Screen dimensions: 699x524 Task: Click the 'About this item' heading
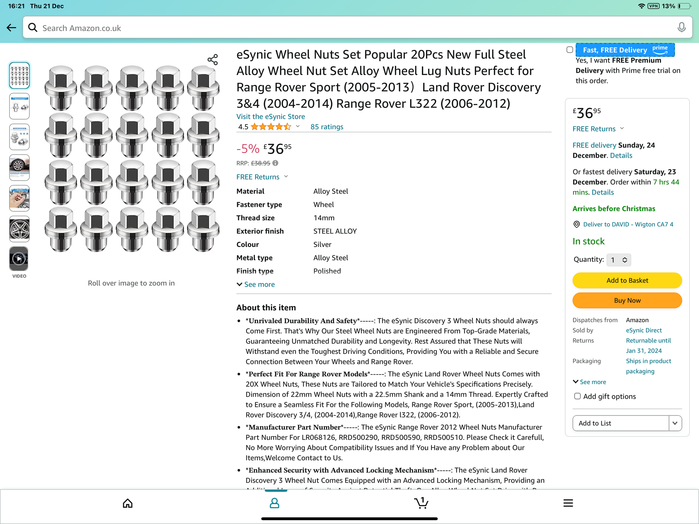point(266,308)
